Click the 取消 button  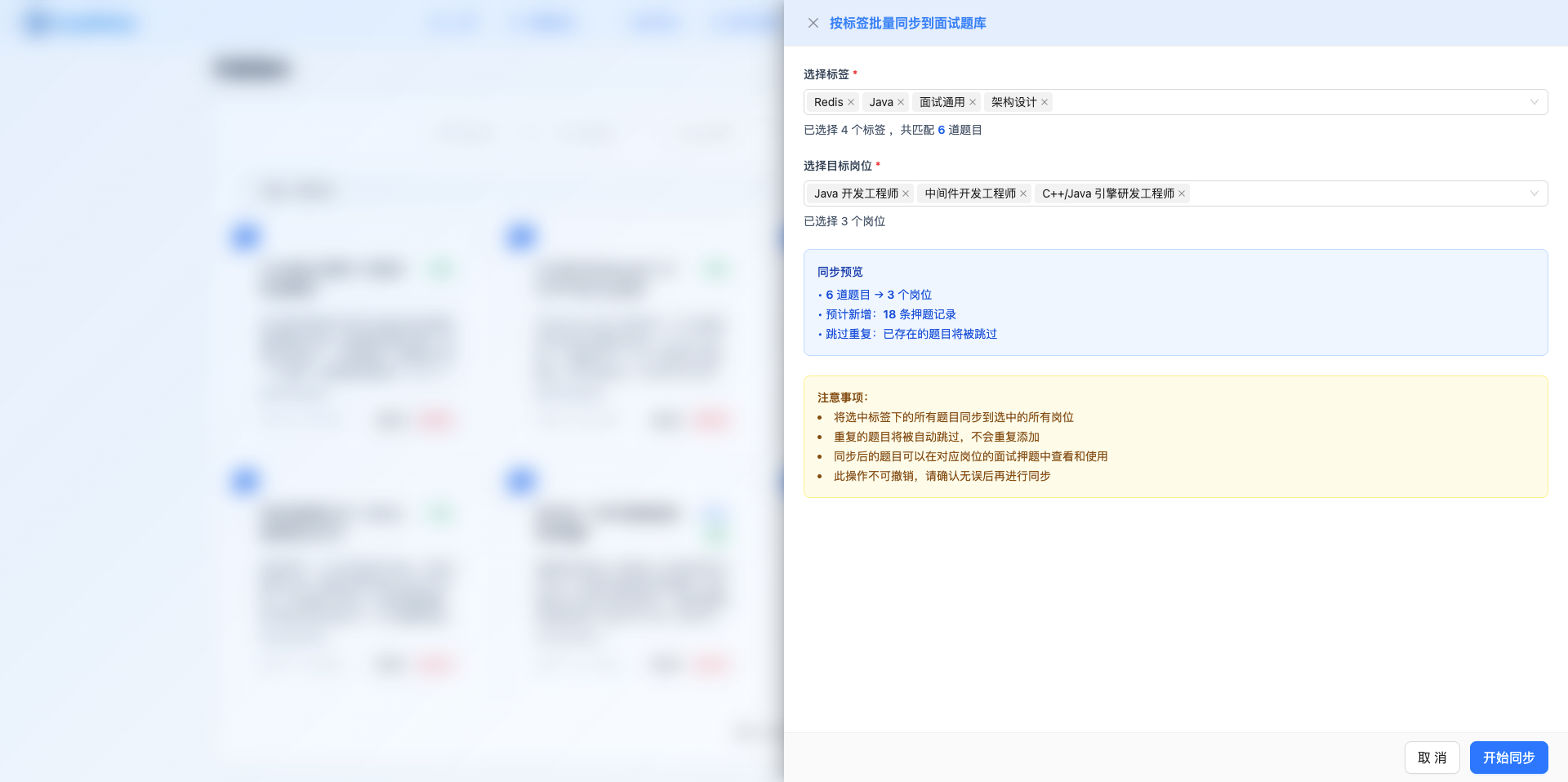pyautogui.click(x=1432, y=758)
